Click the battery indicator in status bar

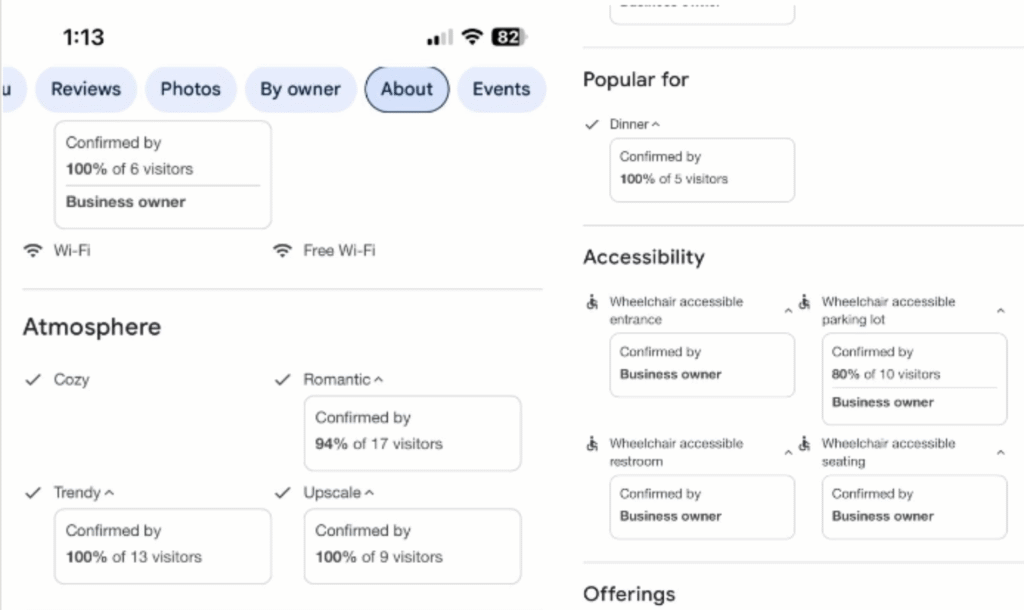click(507, 37)
